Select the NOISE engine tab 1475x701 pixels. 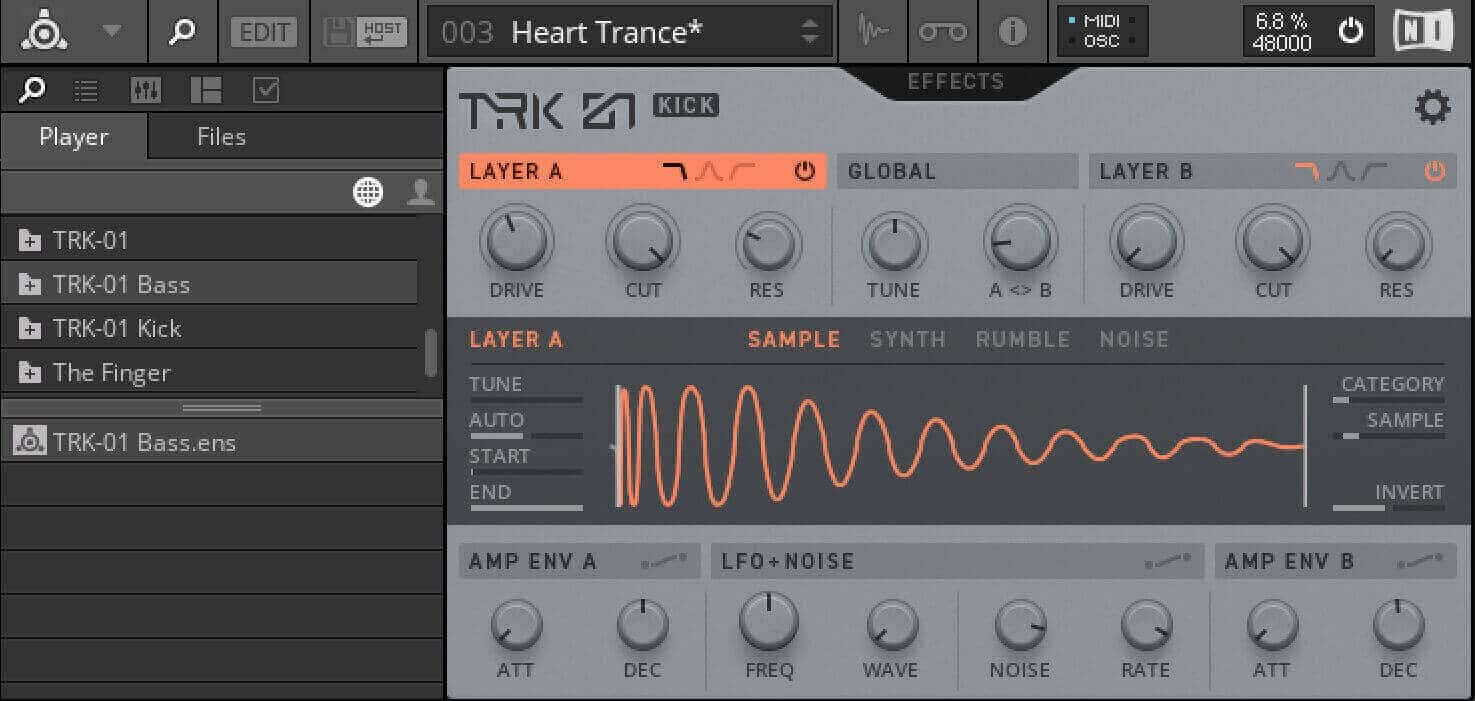coord(1134,339)
